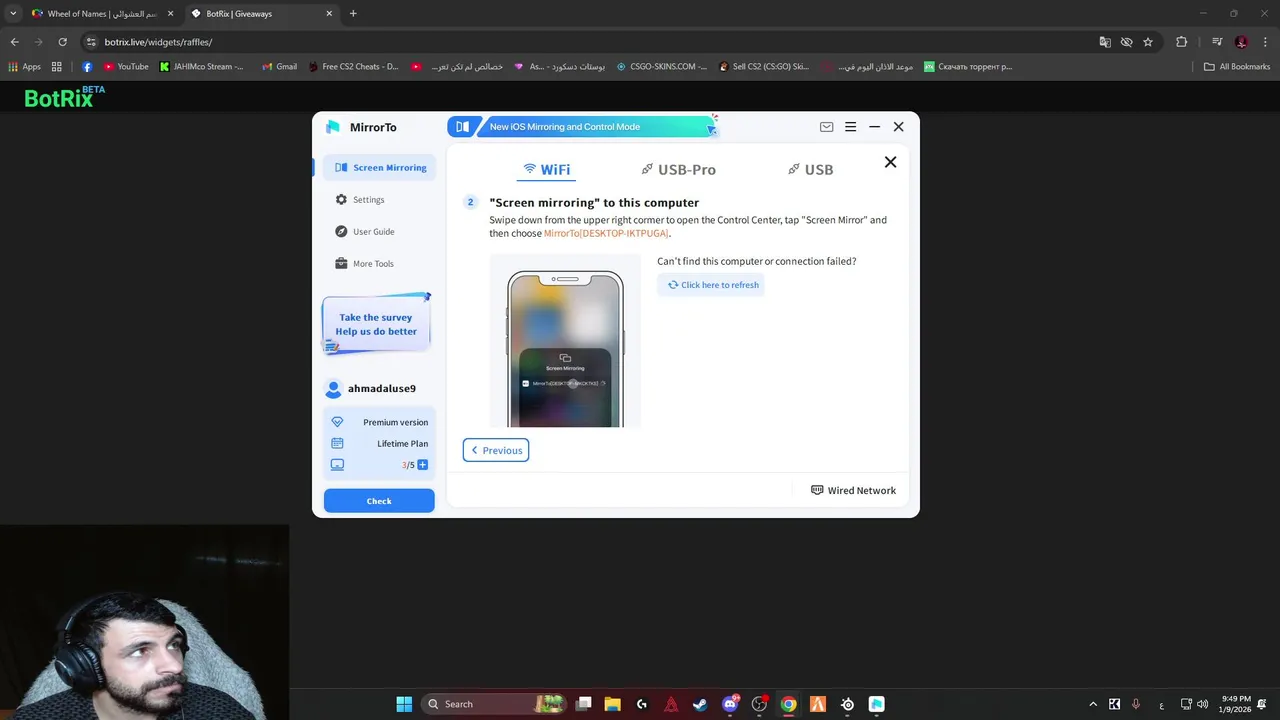
Task: Click the blue Check button
Action: [379, 501]
